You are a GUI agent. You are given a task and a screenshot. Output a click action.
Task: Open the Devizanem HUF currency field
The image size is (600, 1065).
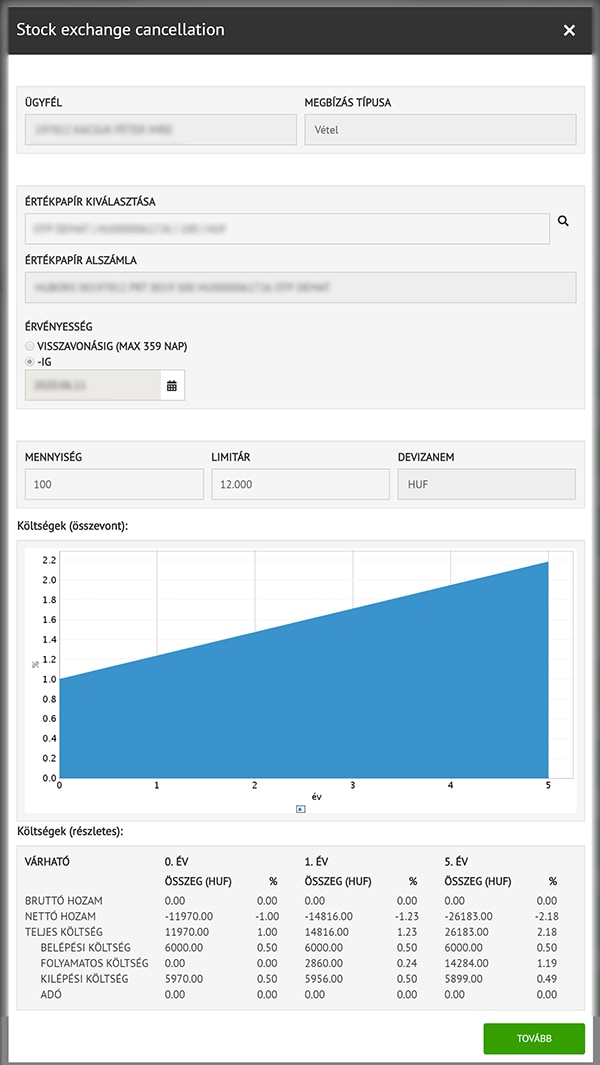point(486,485)
